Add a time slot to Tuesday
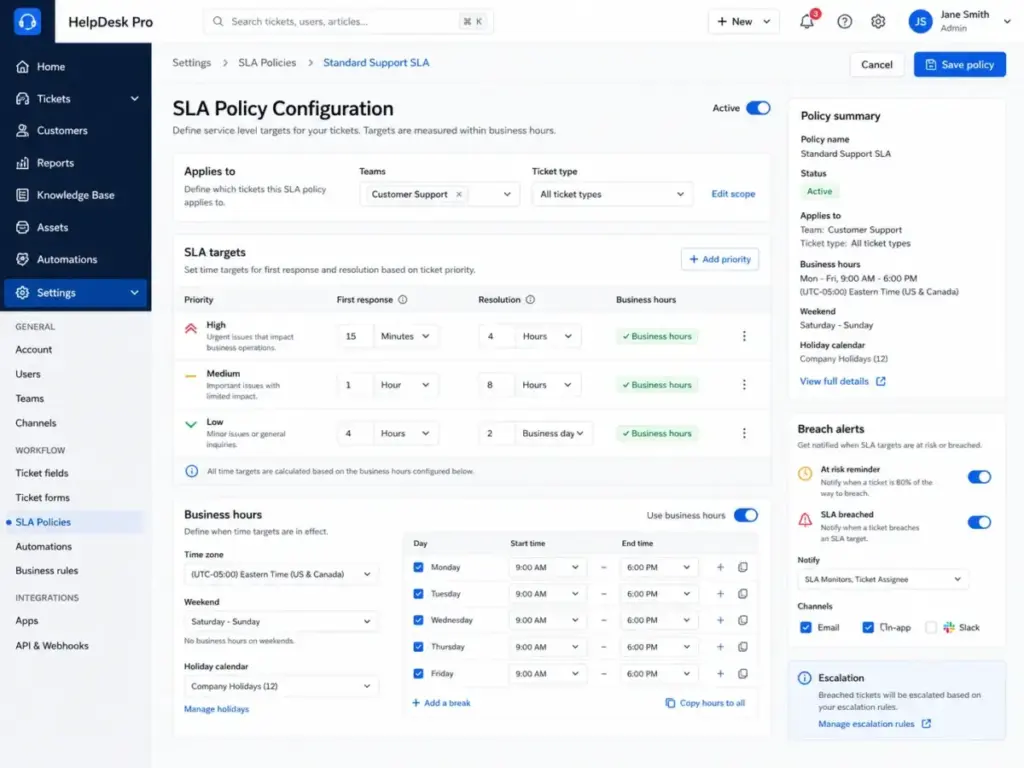 [720, 594]
